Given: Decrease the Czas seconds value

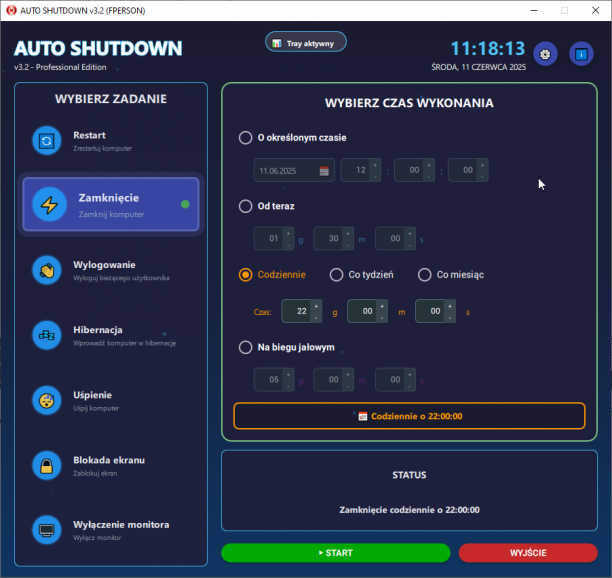Looking at the screenshot, I should point(450,317).
